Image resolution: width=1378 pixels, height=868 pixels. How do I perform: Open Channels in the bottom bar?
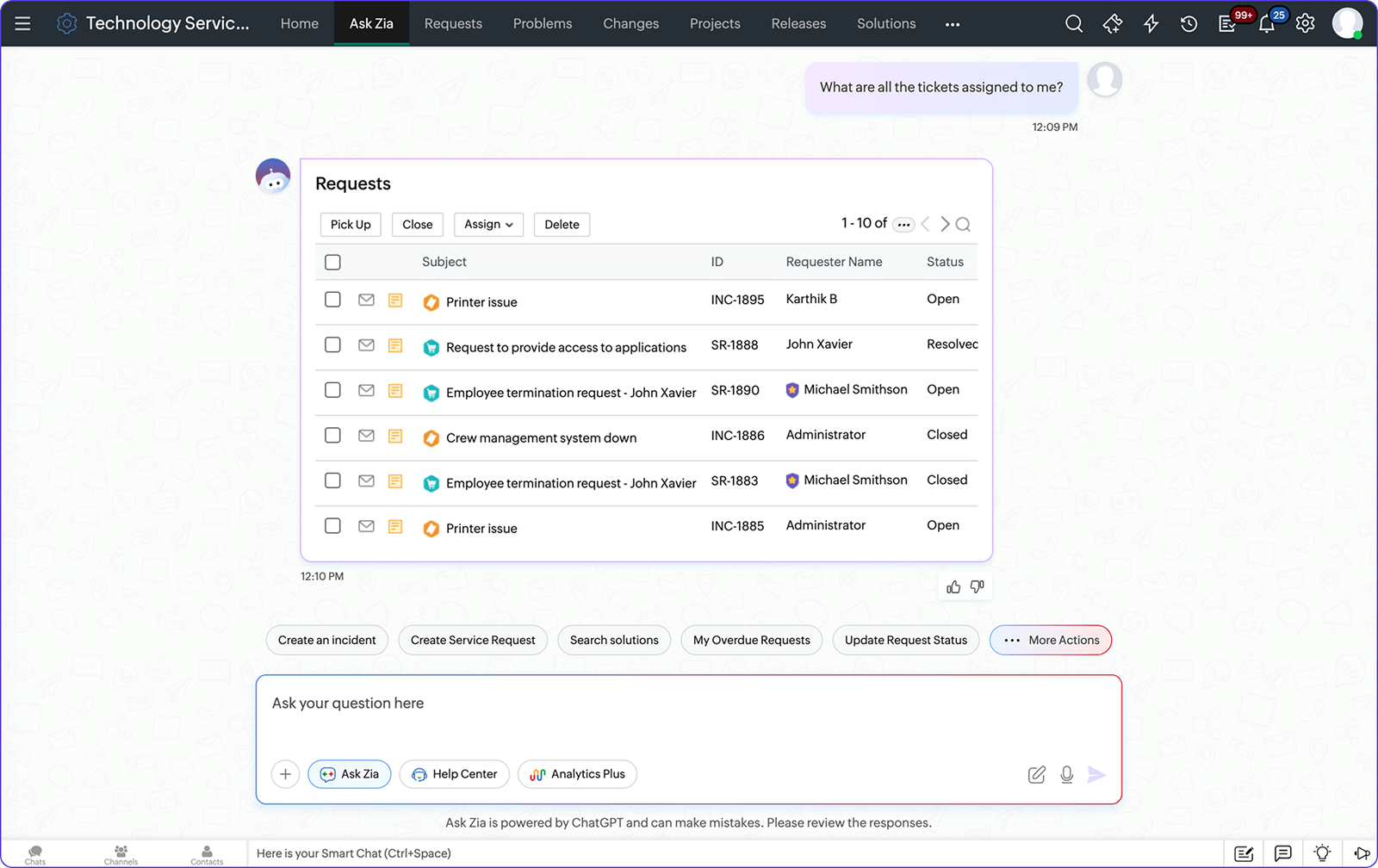pyautogui.click(x=121, y=854)
